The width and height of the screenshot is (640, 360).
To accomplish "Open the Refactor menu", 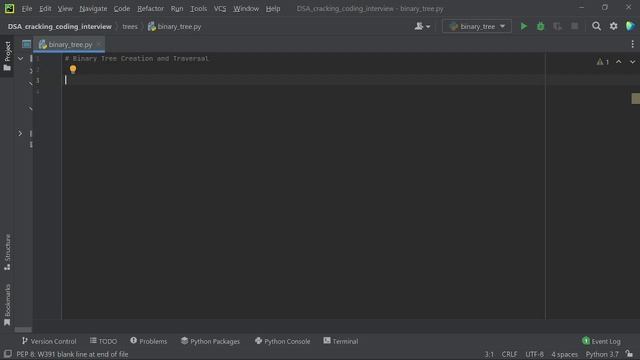I will 150,9.
